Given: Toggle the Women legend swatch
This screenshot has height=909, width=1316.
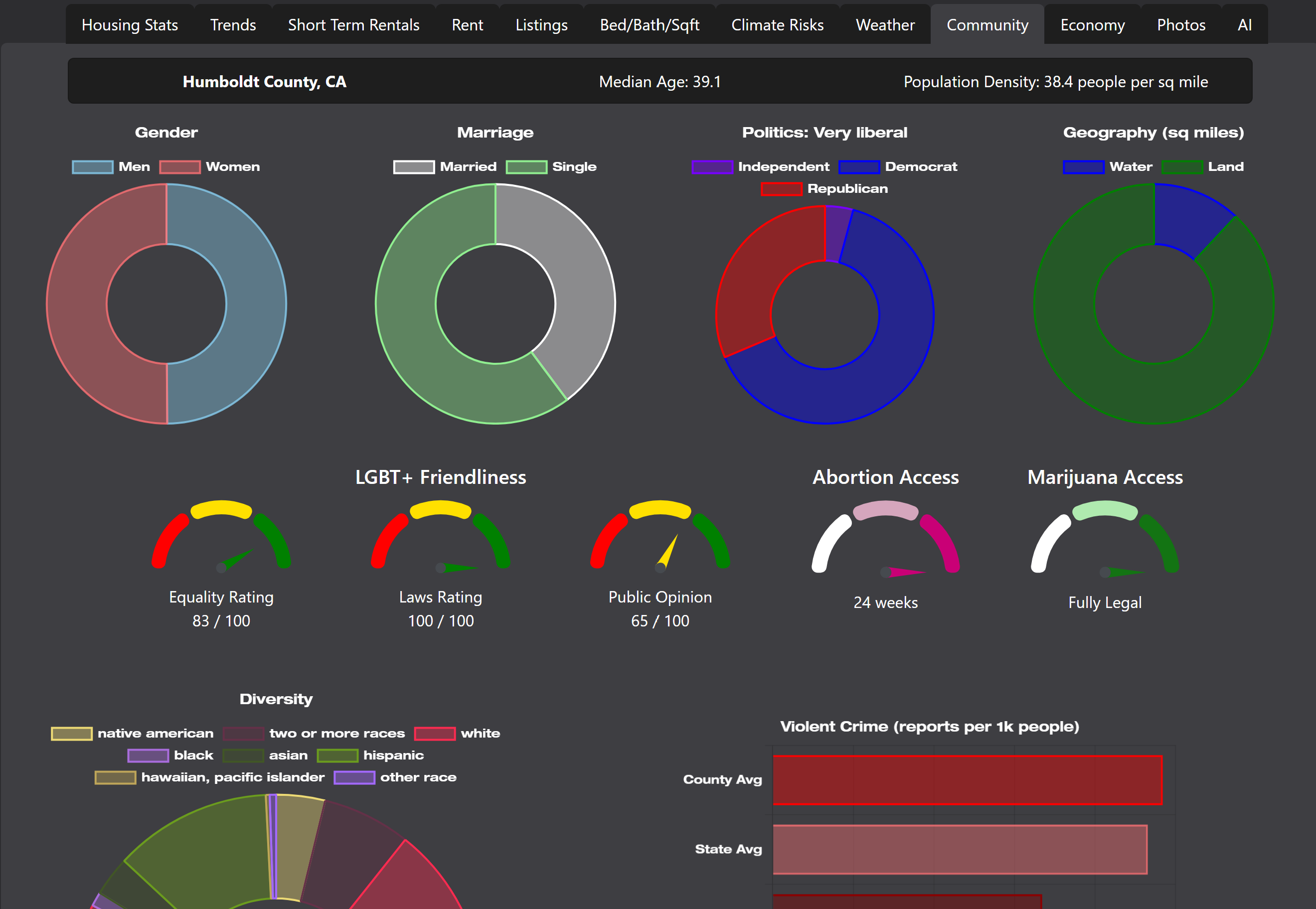Looking at the screenshot, I should [x=180, y=167].
